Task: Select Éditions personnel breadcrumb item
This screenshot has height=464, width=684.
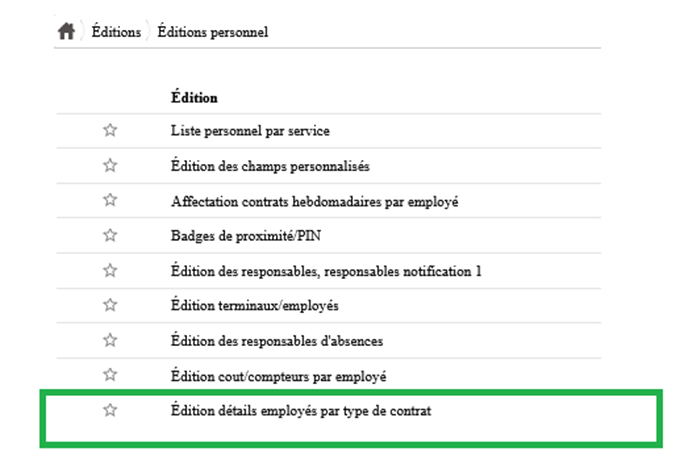Action: [x=213, y=32]
